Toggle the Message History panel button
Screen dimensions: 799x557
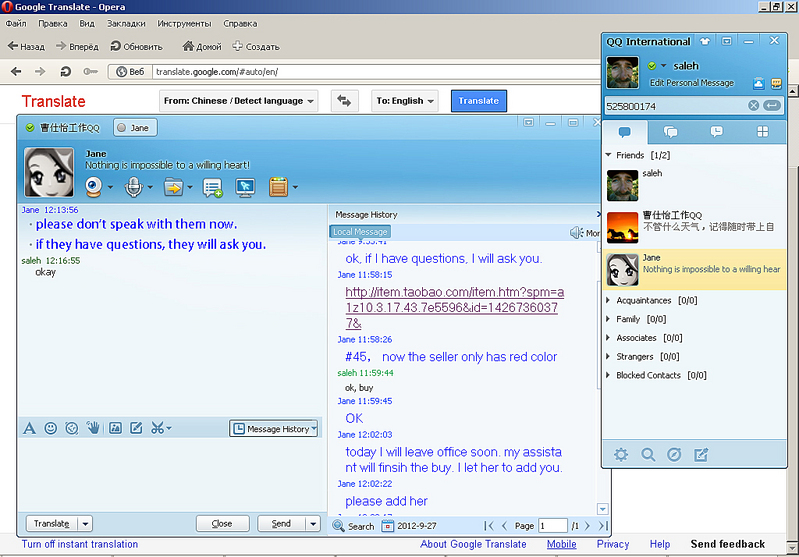(x=274, y=429)
